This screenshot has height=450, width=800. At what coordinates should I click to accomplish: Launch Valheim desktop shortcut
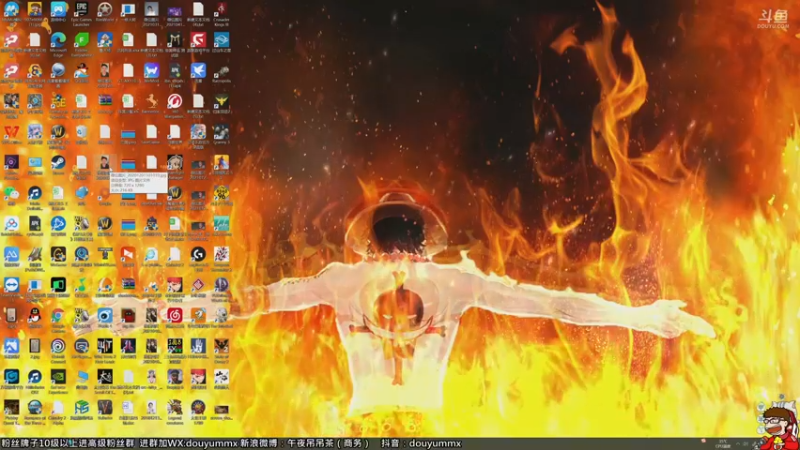pyautogui.click(x=105, y=407)
